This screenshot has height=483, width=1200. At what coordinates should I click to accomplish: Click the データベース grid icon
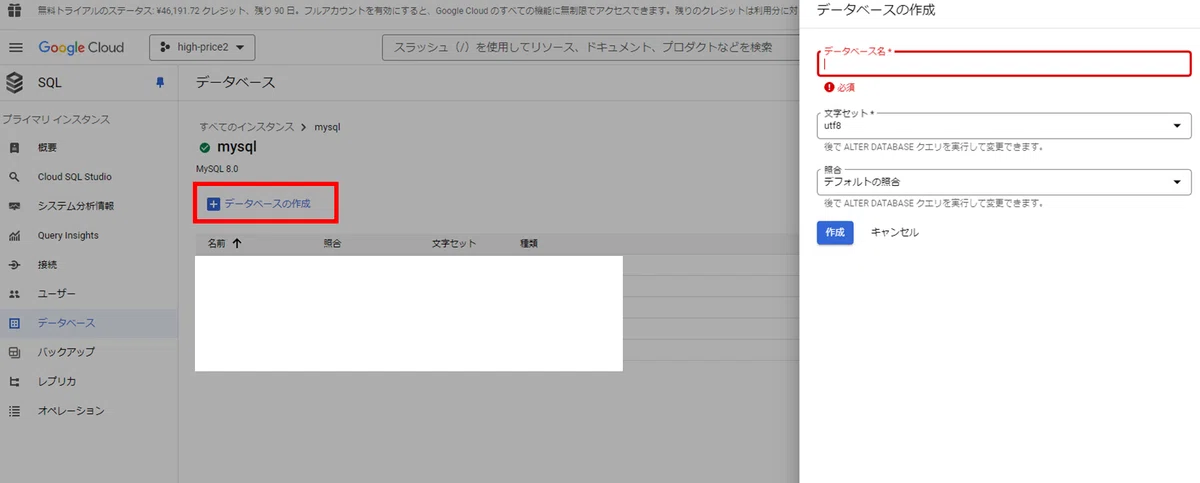coord(14,323)
